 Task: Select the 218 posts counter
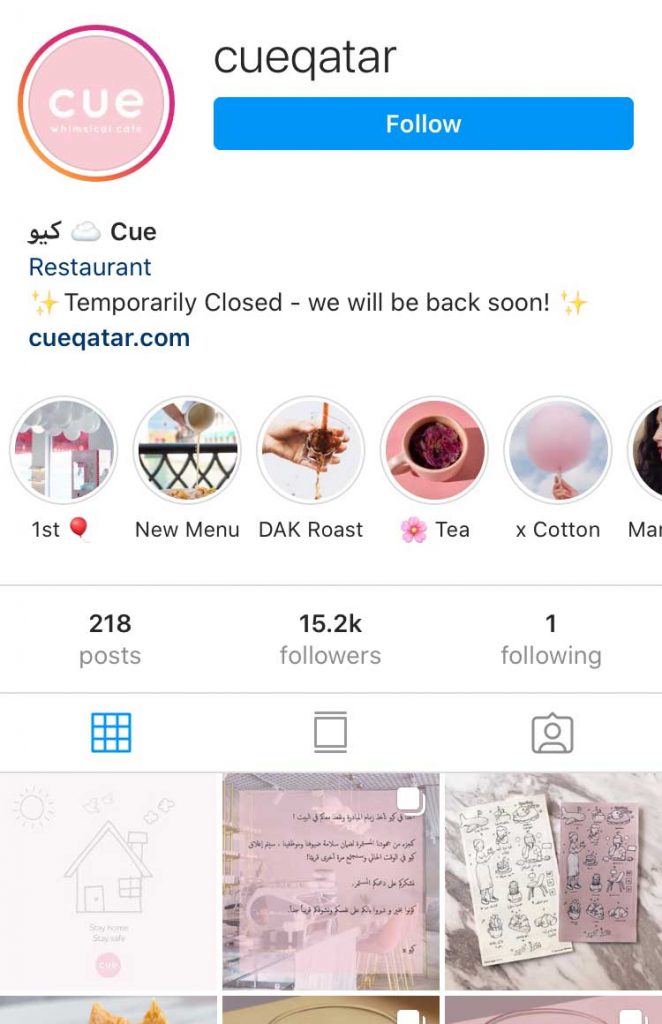[x=110, y=639]
